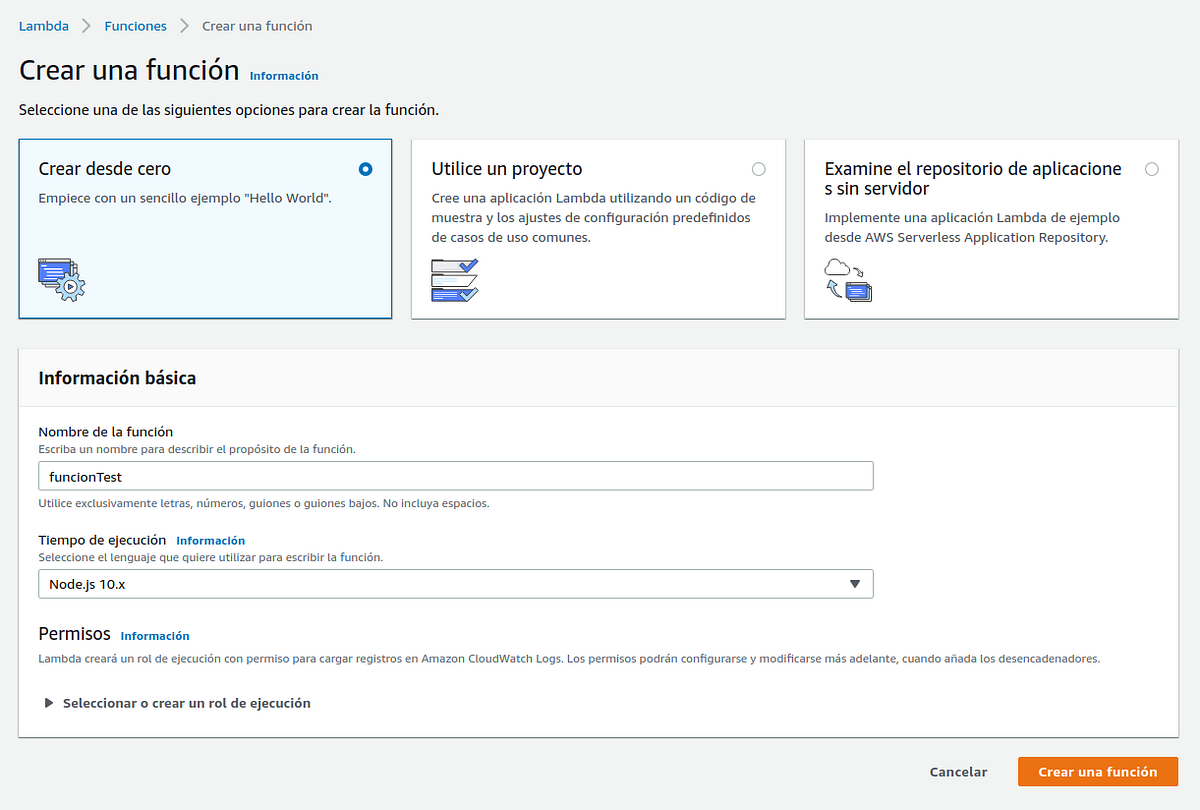Select the Crear desde cero radio button
1200x810 pixels.
[x=365, y=170]
